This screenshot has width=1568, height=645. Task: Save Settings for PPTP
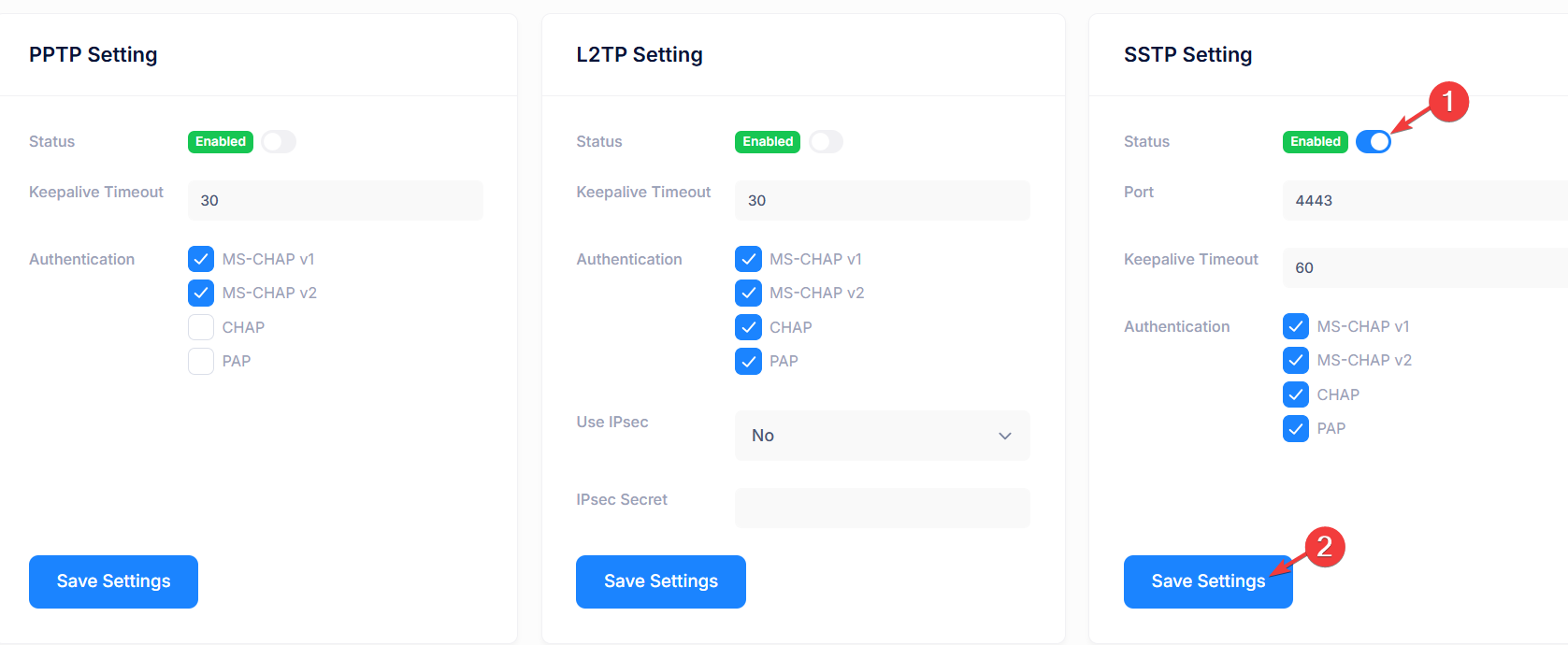click(113, 581)
